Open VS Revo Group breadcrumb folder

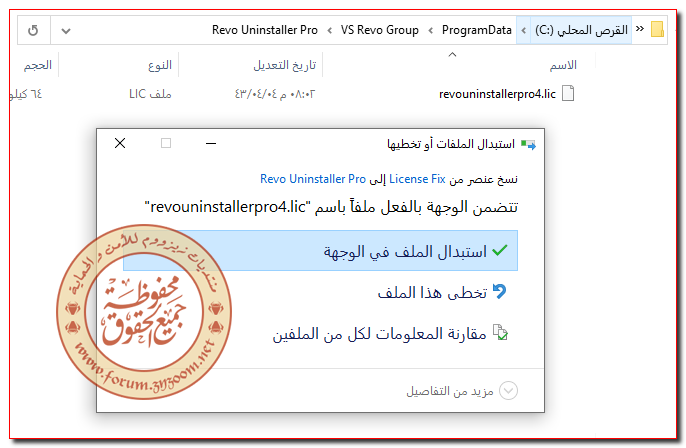(379, 30)
